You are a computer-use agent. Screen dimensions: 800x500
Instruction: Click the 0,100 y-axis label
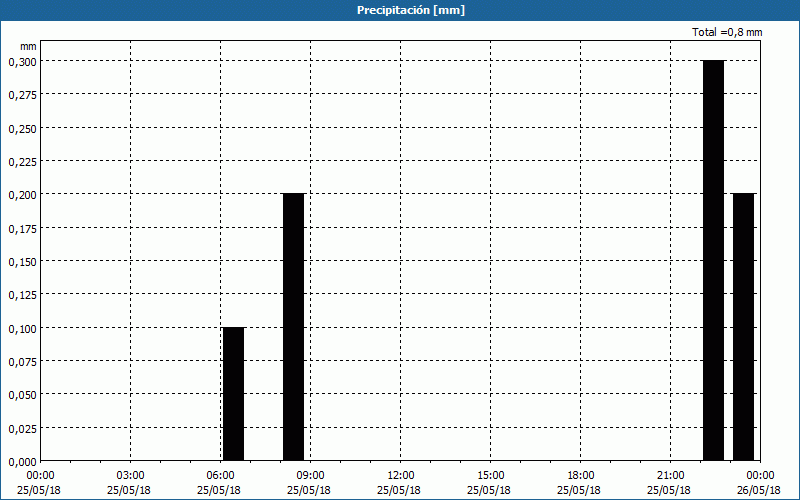(x=22, y=329)
